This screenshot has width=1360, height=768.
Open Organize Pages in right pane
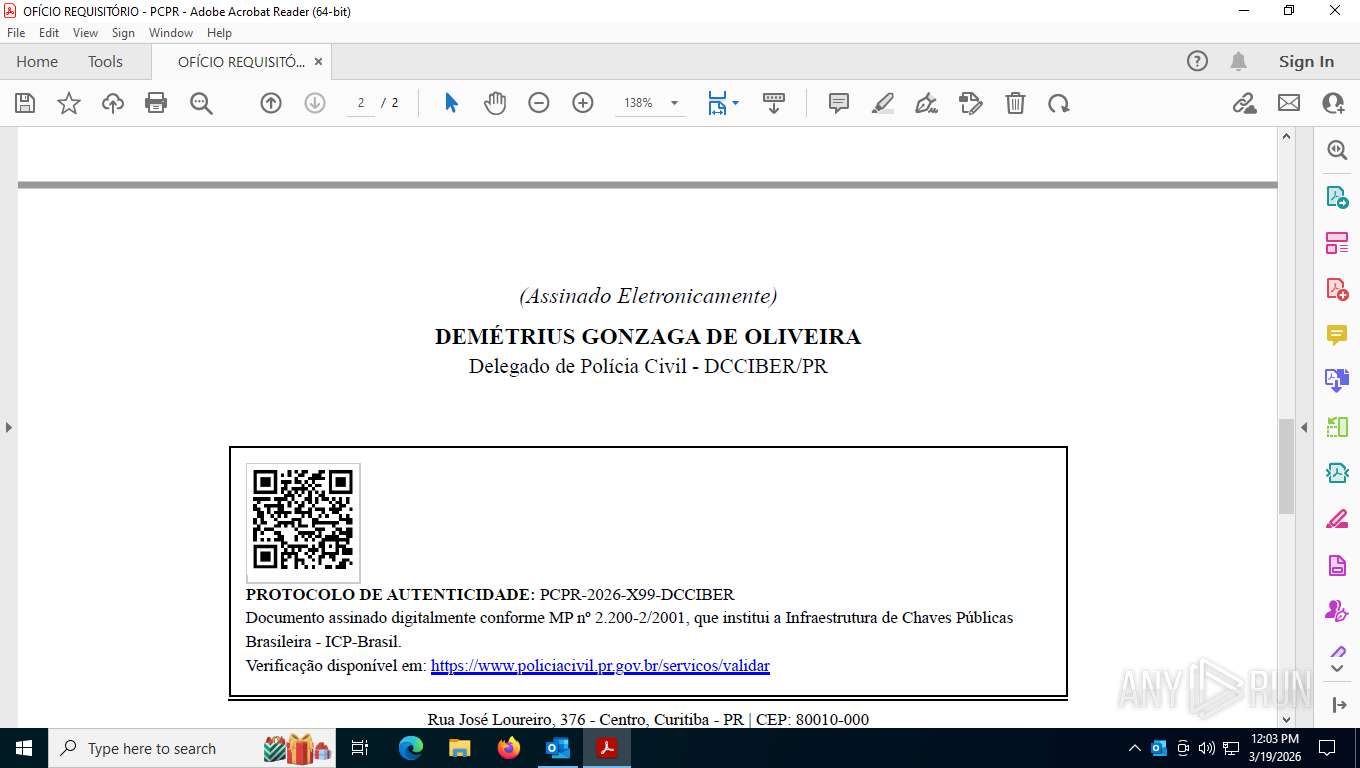[1337, 243]
